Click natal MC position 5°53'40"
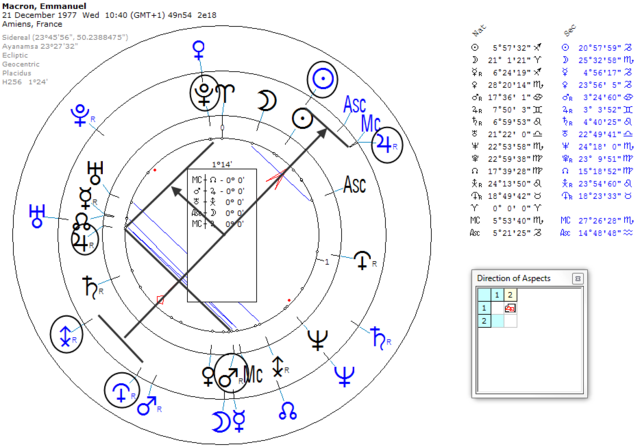 pyautogui.click(x=511, y=220)
